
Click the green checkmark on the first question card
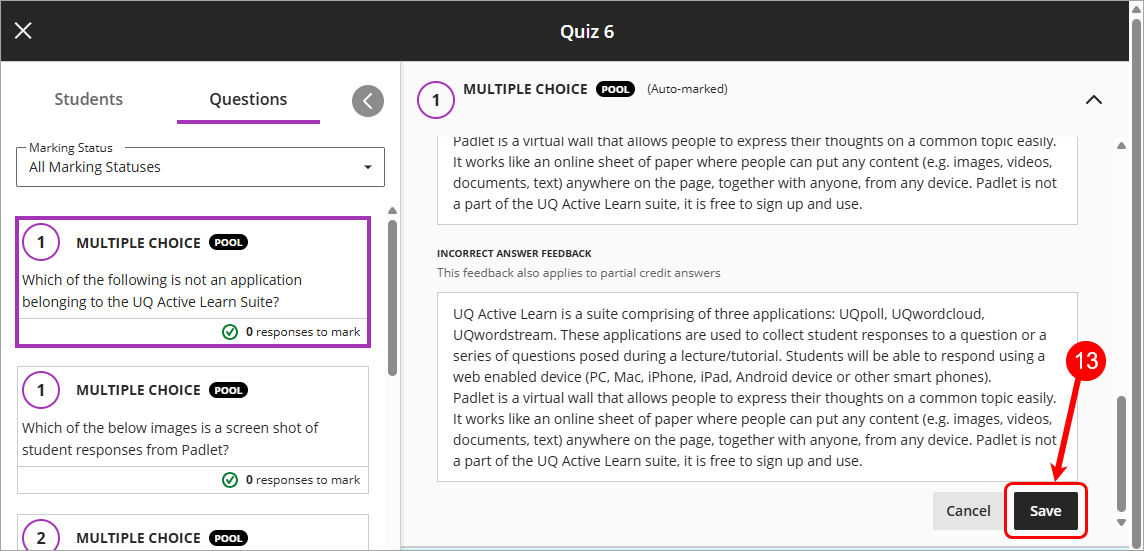230,332
